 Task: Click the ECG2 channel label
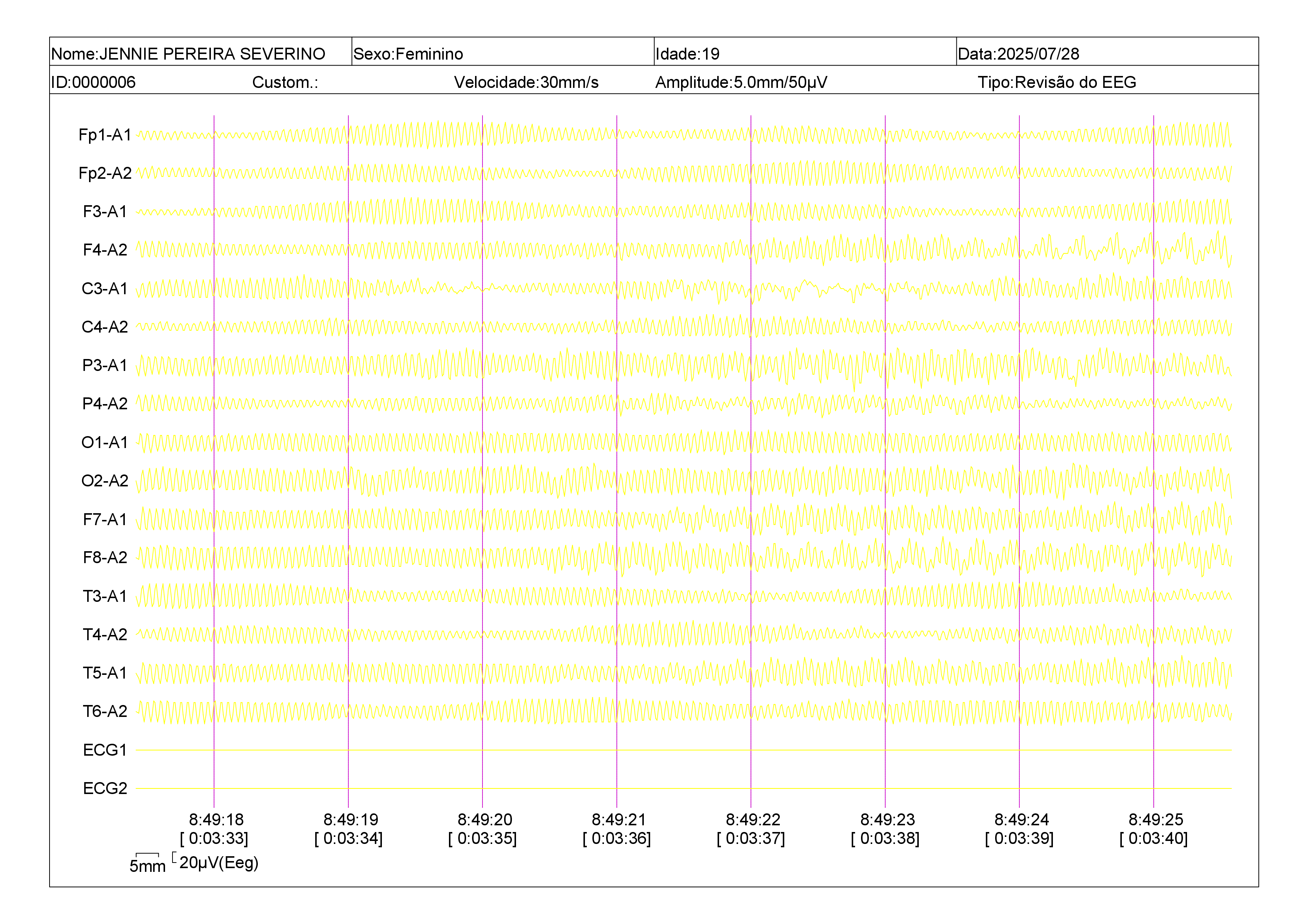pos(105,788)
